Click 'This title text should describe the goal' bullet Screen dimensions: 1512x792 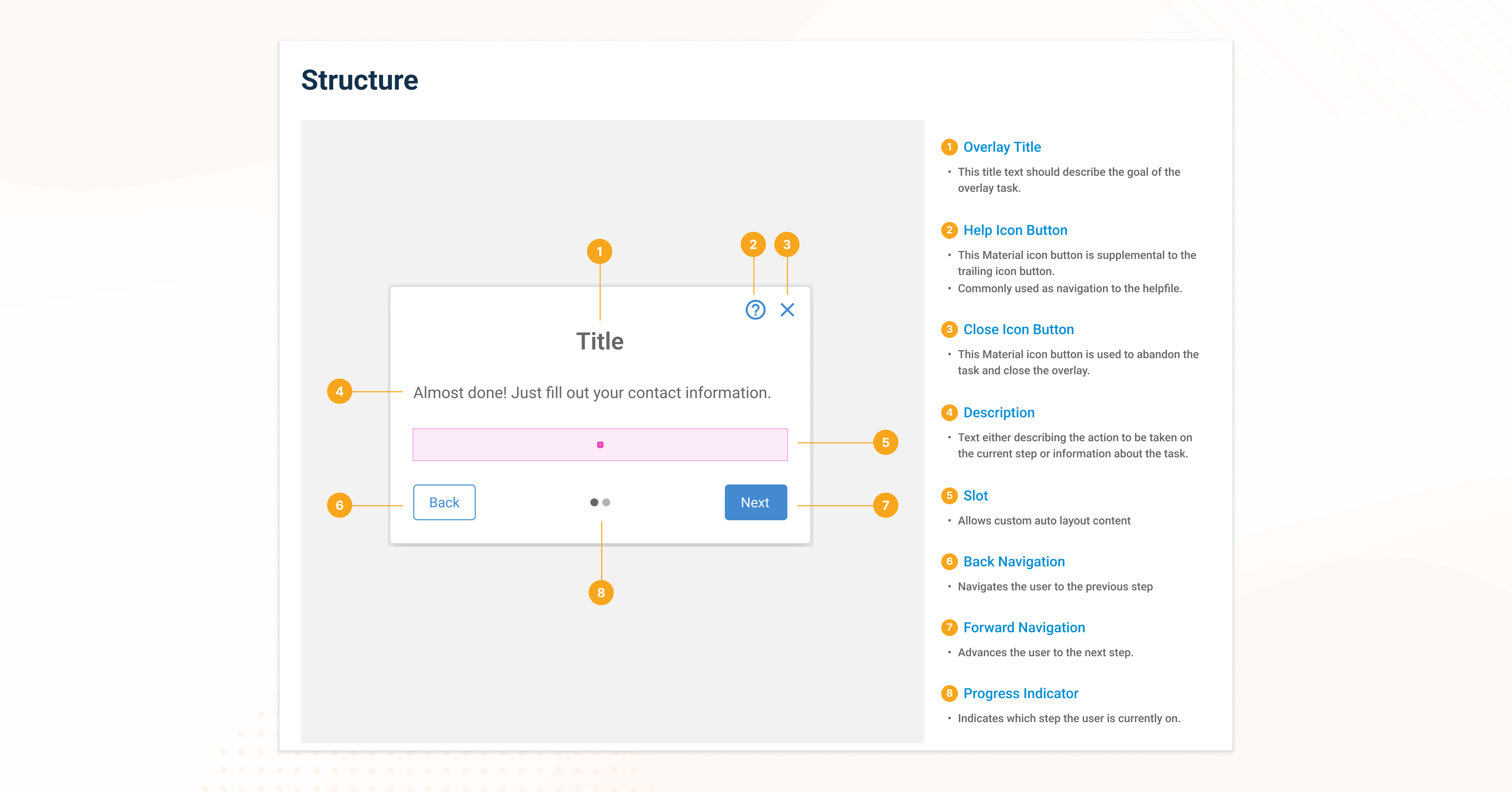coord(1069,180)
